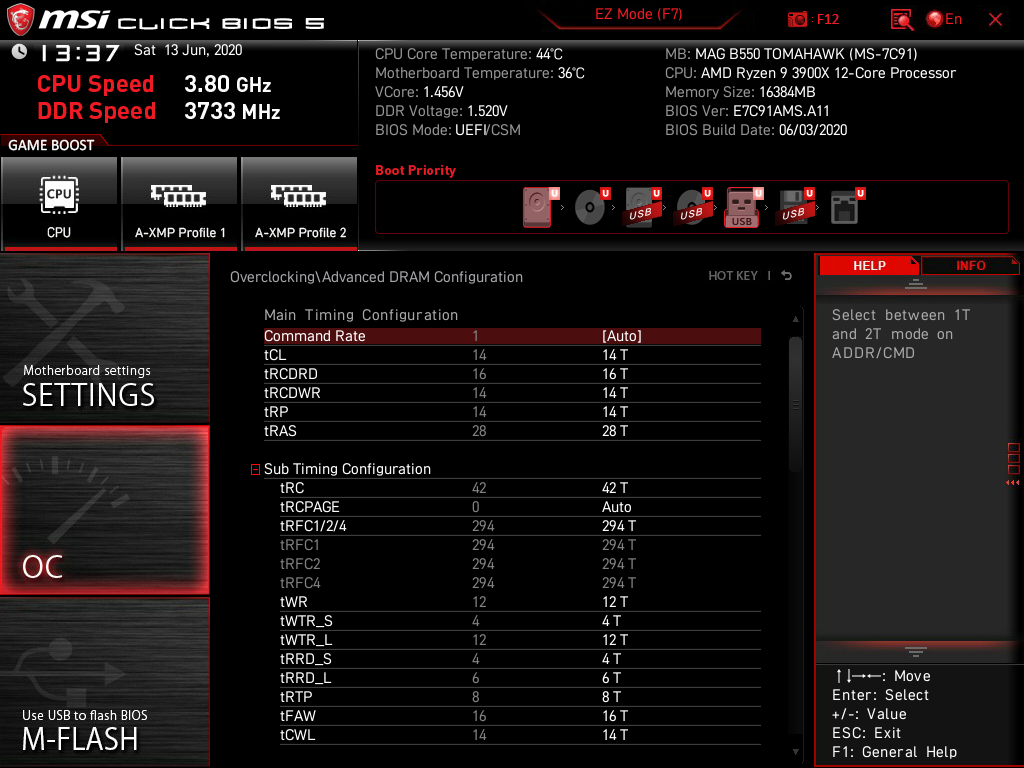Click the Overclocking\Advanced DRAM Configuration breadcrumb

pyautogui.click(x=376, y=277)
